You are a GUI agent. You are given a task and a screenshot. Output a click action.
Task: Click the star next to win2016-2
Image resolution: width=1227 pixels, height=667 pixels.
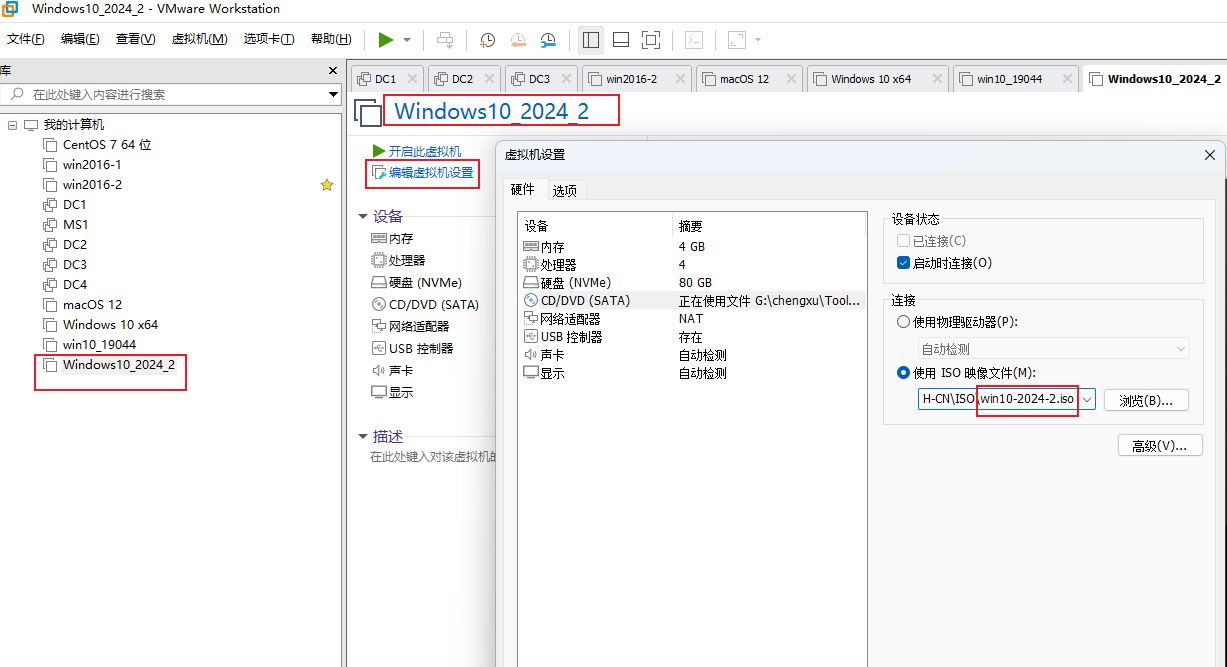[326, 185]
